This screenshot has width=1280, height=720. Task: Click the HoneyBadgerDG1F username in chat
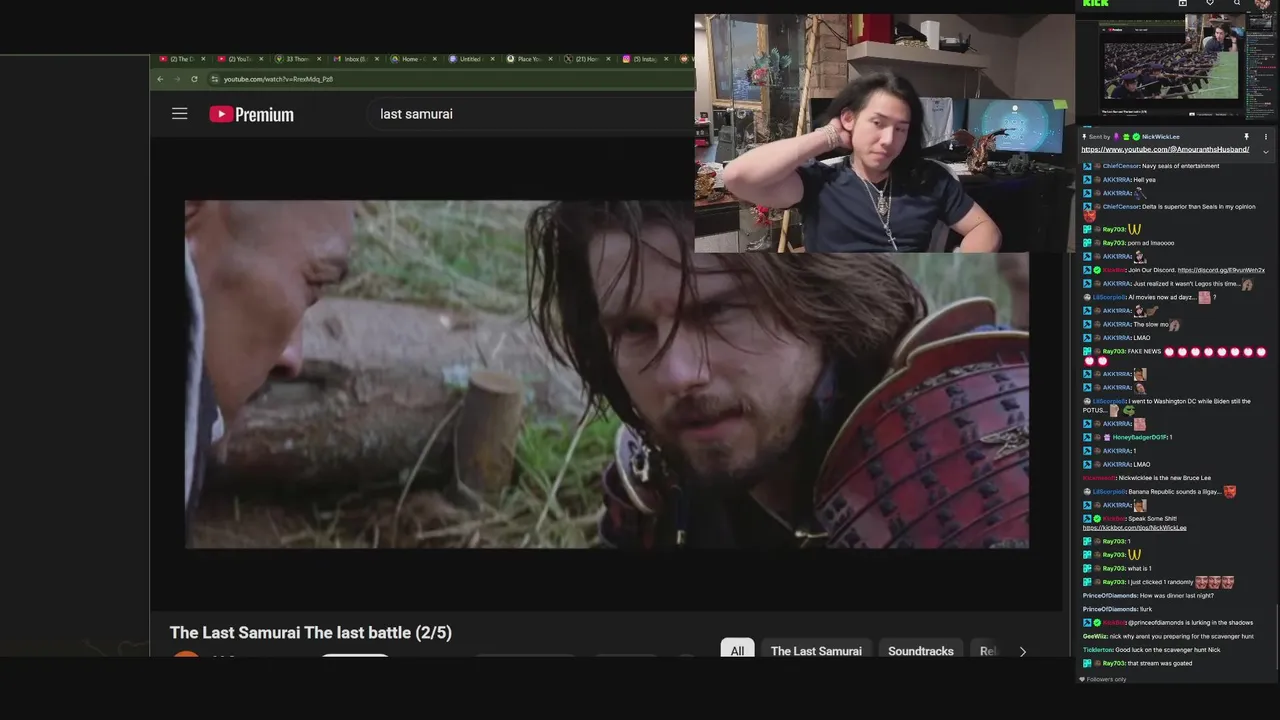1139,437
